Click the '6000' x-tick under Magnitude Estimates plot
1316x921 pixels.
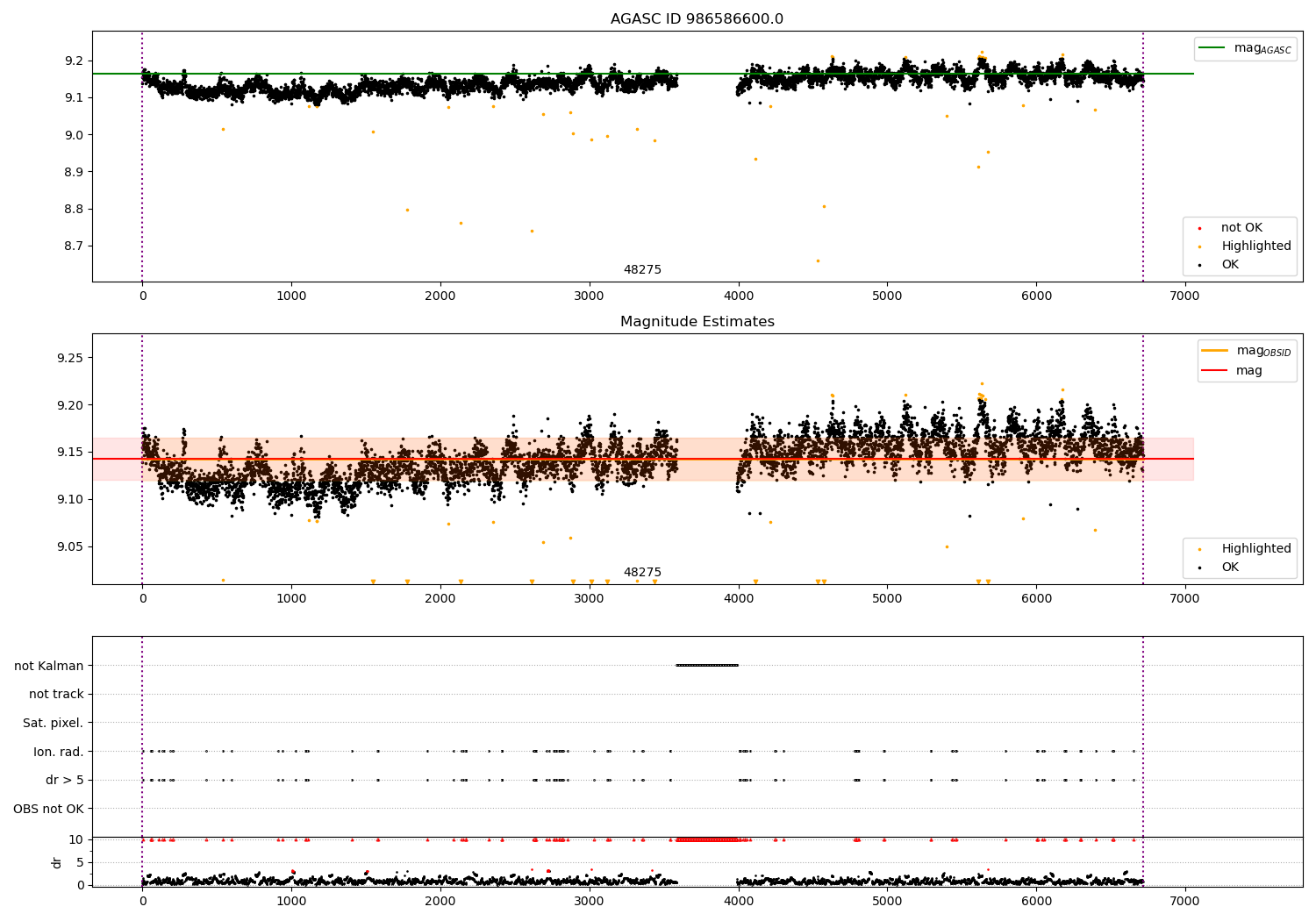click(x=1036, y=598)
